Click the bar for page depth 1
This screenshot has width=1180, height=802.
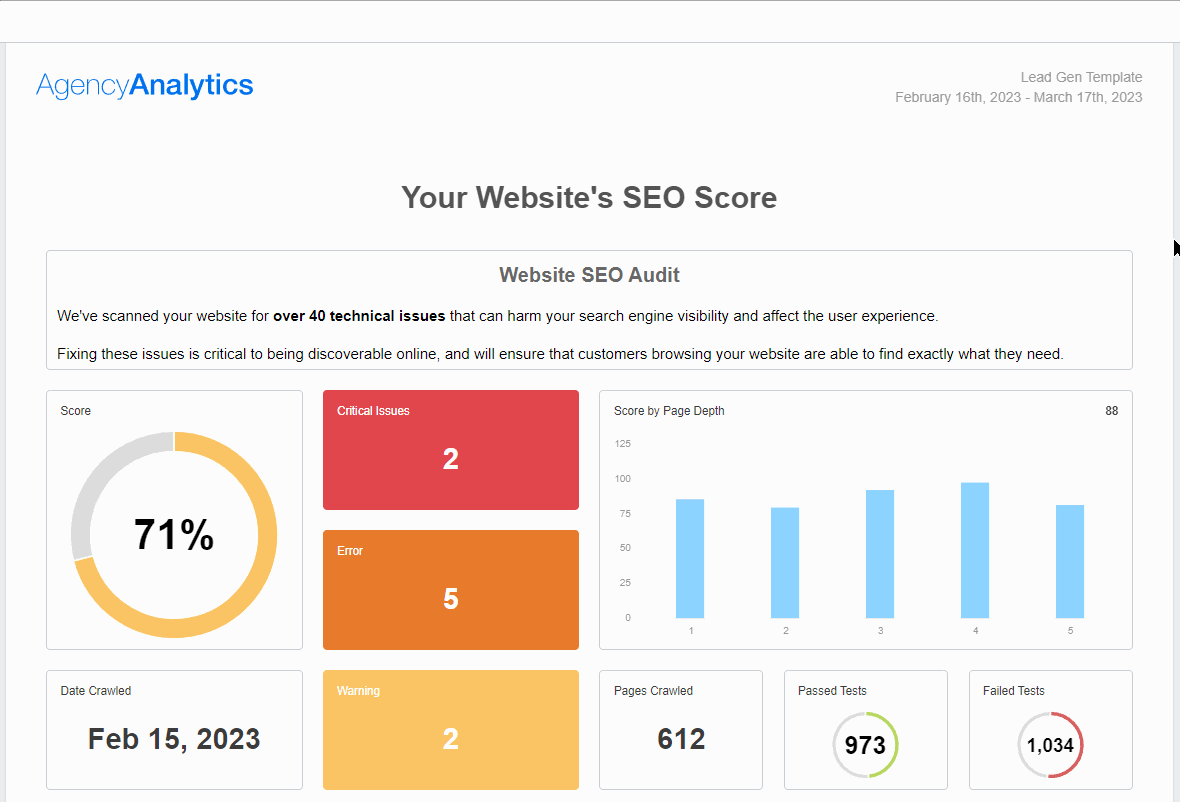690,555
